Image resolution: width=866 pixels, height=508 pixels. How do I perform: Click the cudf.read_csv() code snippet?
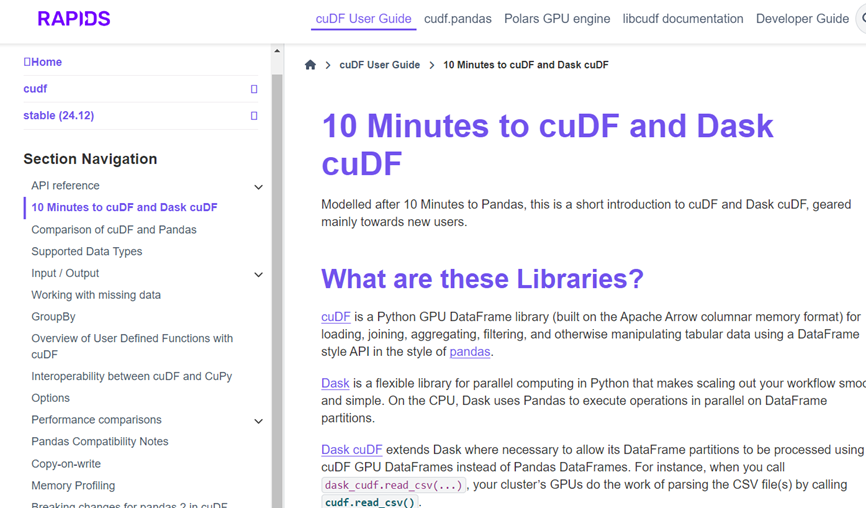point(369,502)
